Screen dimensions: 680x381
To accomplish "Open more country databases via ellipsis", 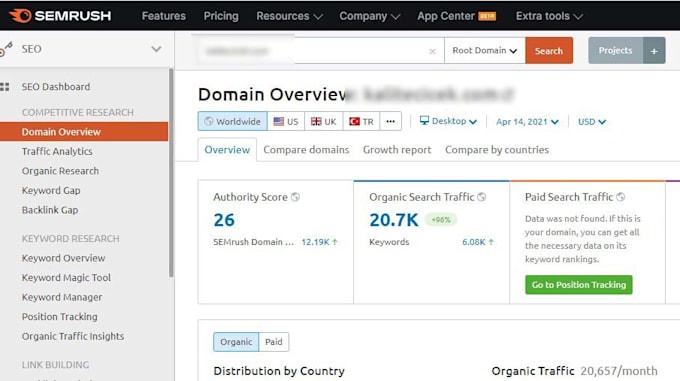I will point(390,121).
